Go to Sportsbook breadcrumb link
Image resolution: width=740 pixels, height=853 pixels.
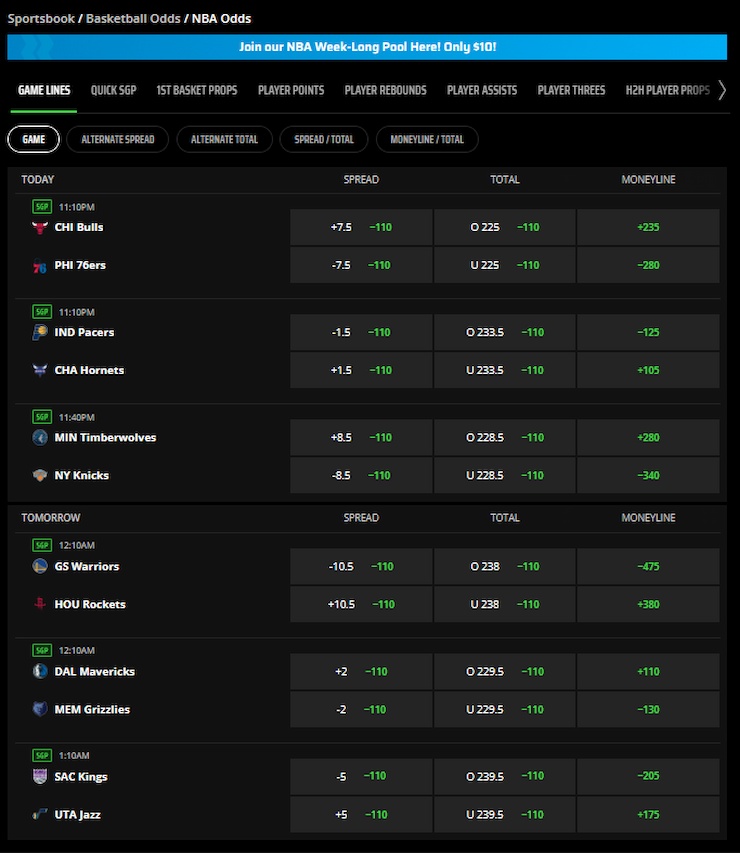click(41, 18)
